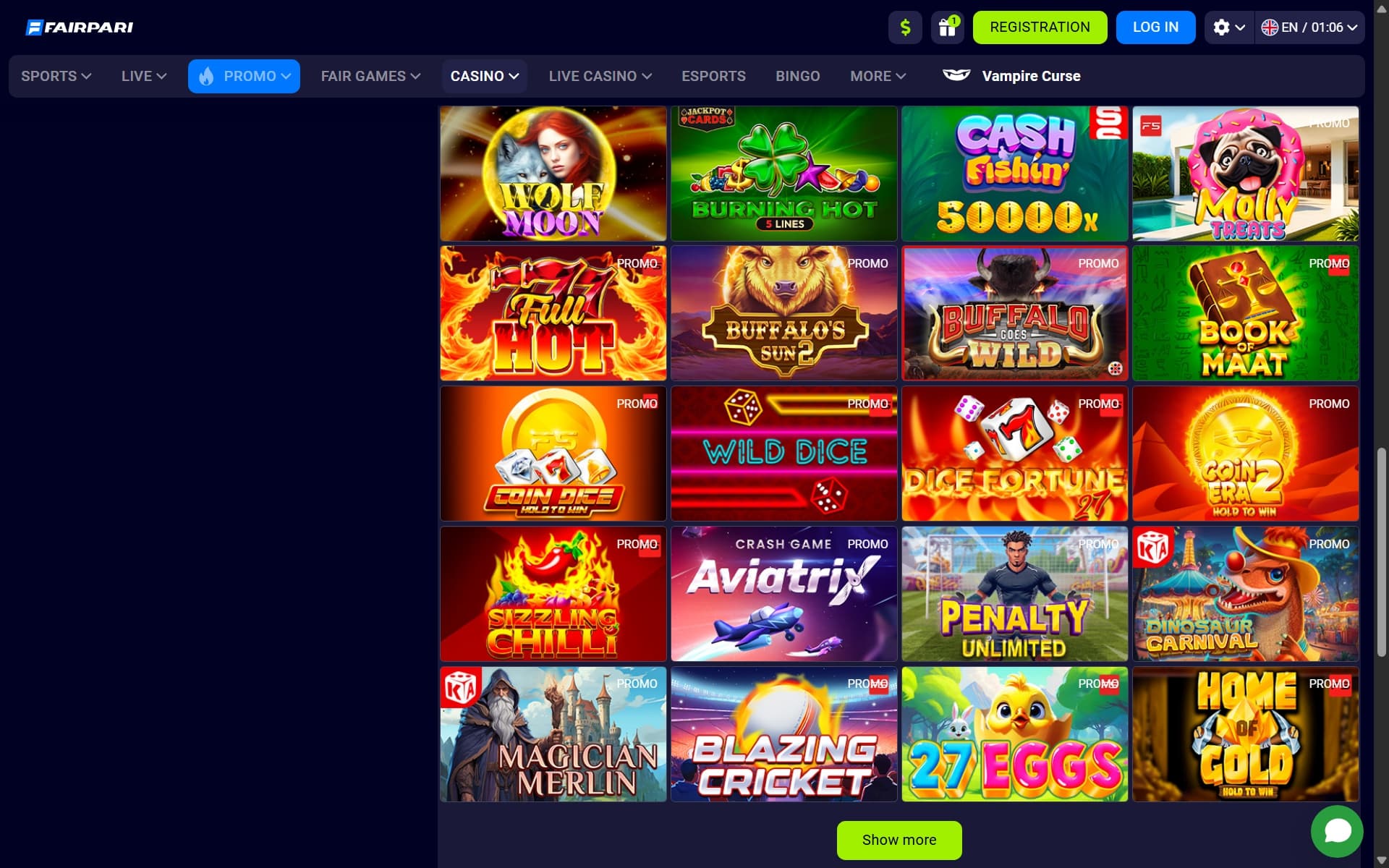Go to the Esports tab
The height and width of the screenshot is (868, 1389).
713,76
